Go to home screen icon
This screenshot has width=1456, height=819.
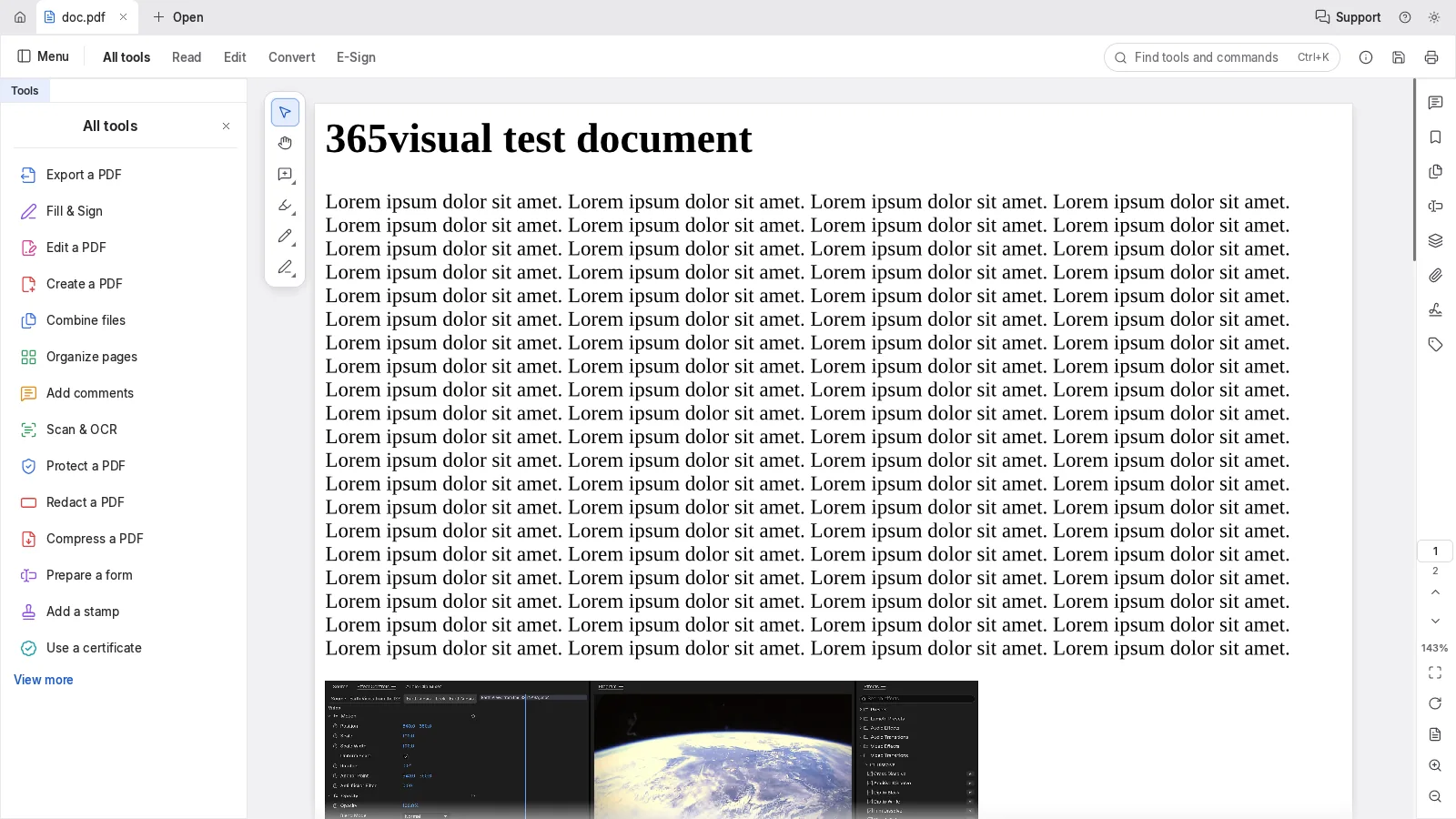tap(20, 17)
